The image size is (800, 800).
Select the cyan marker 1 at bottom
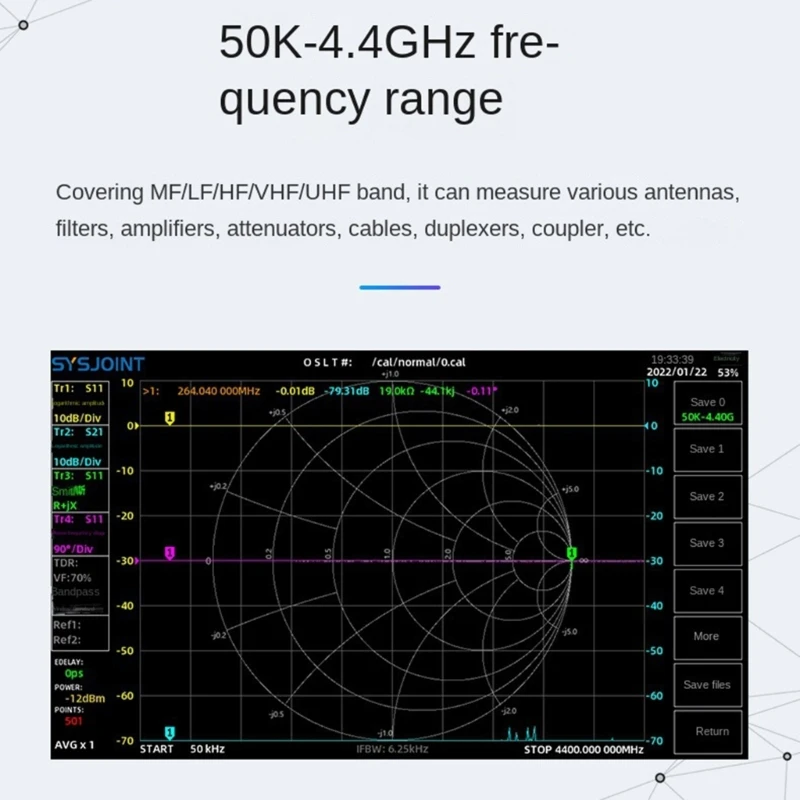click(170, 733)
